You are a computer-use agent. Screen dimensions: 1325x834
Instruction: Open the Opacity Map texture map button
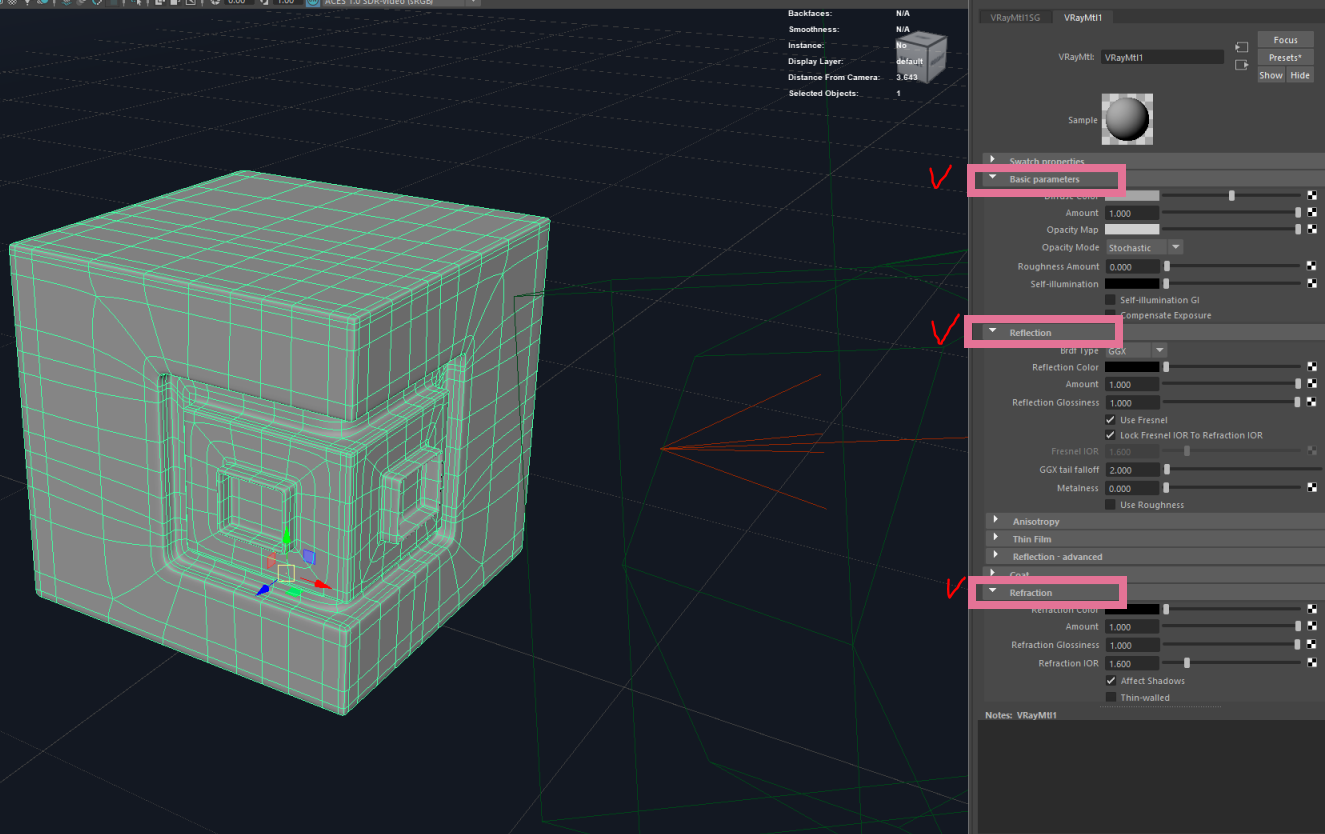(1311, 230)
